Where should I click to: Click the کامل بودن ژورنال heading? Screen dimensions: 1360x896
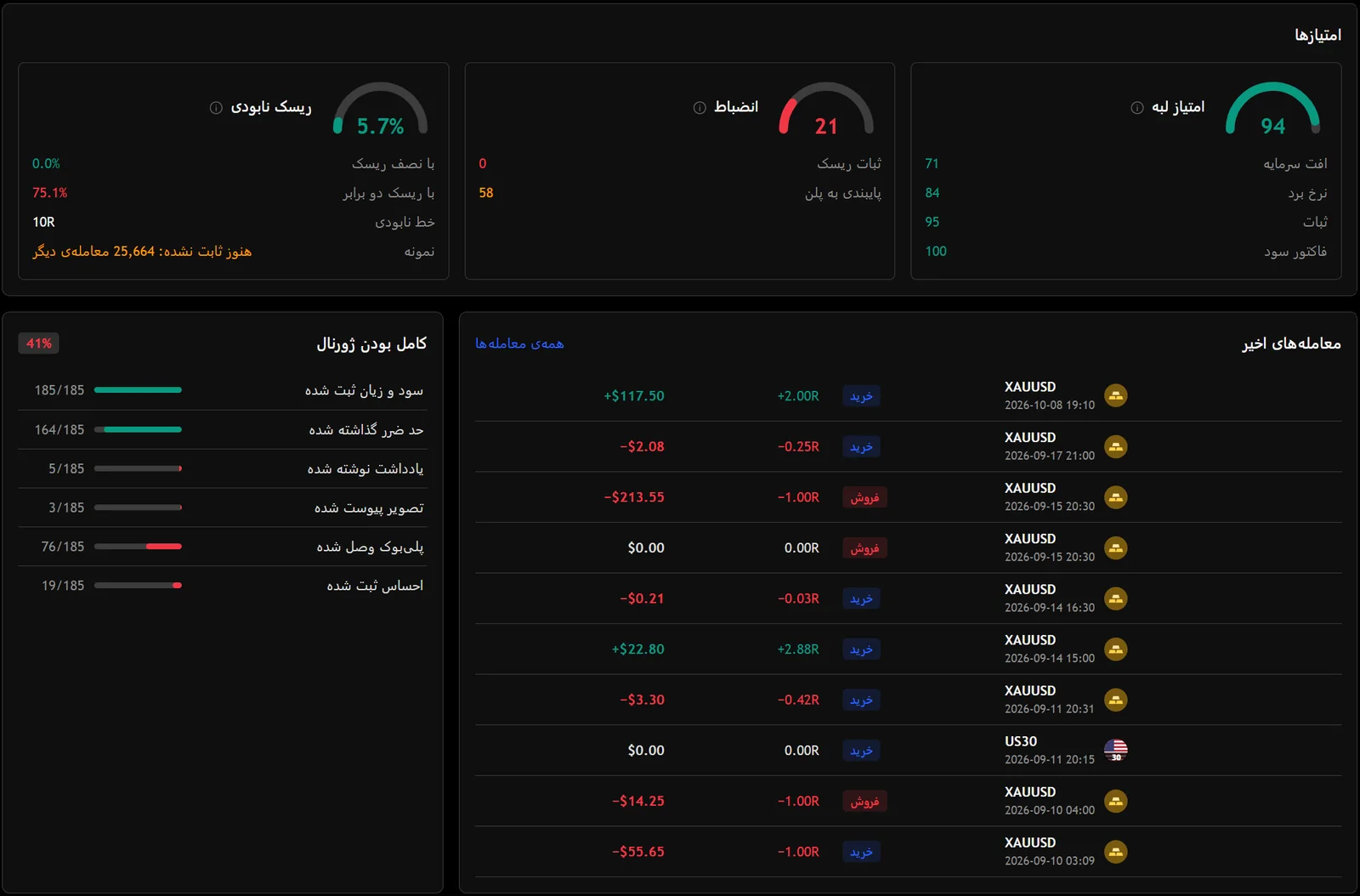pos(371,343)
